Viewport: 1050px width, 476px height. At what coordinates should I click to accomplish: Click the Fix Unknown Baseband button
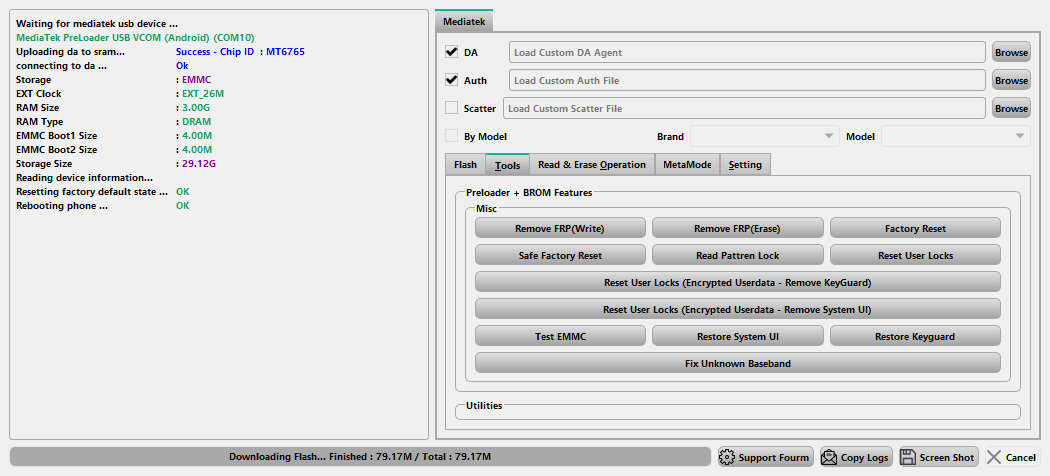point(737,364)
